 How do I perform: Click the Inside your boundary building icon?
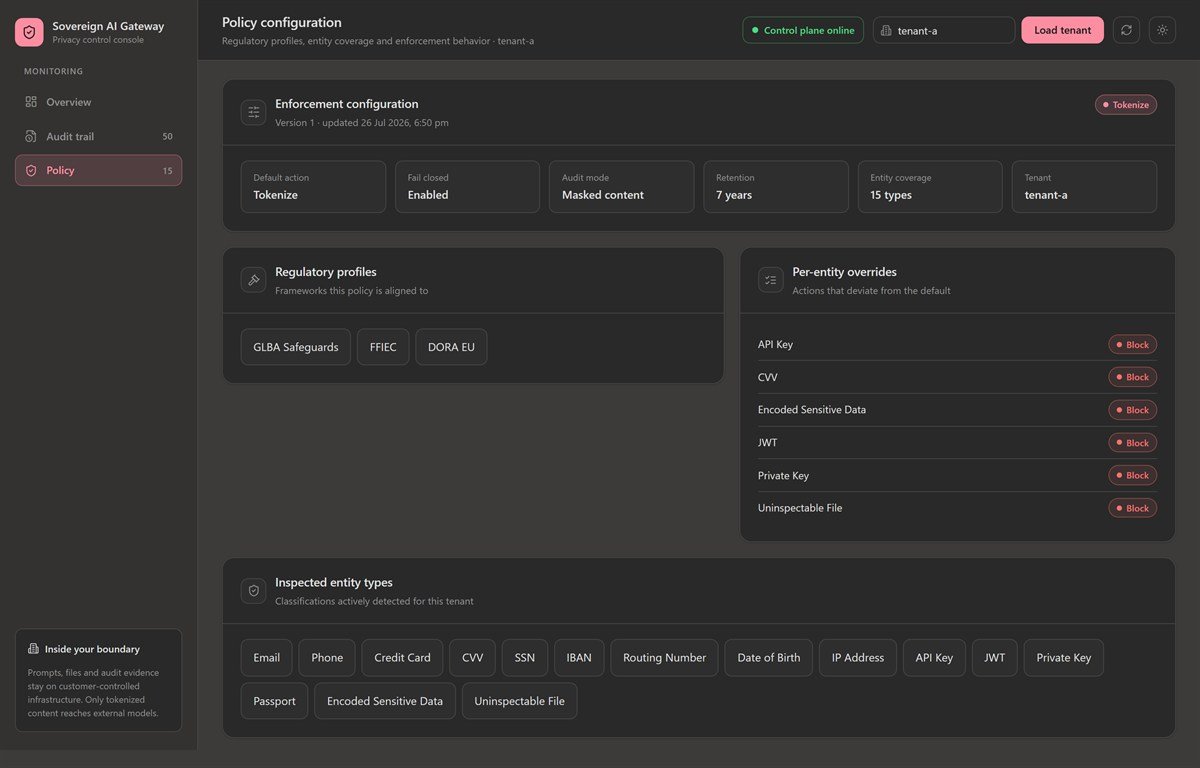(x=33, y=649)
